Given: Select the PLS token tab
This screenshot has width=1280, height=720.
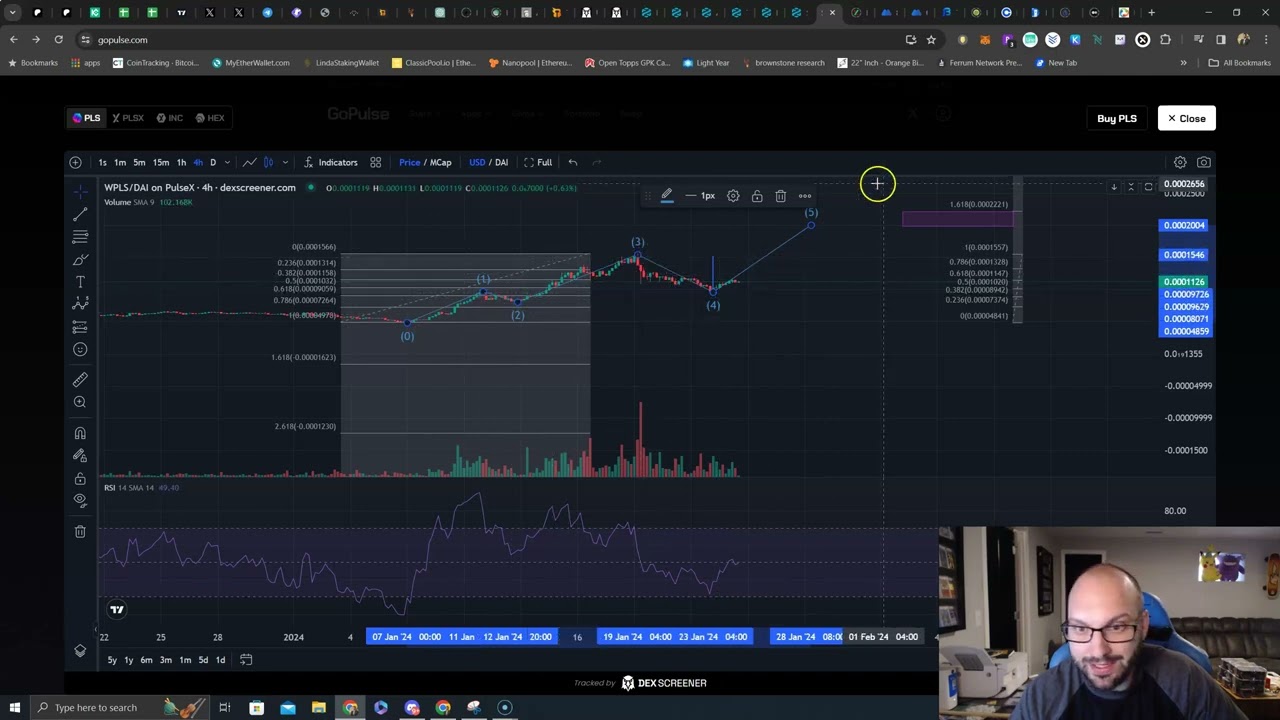Looking at the screenshot, I should (x=86, y=118).
